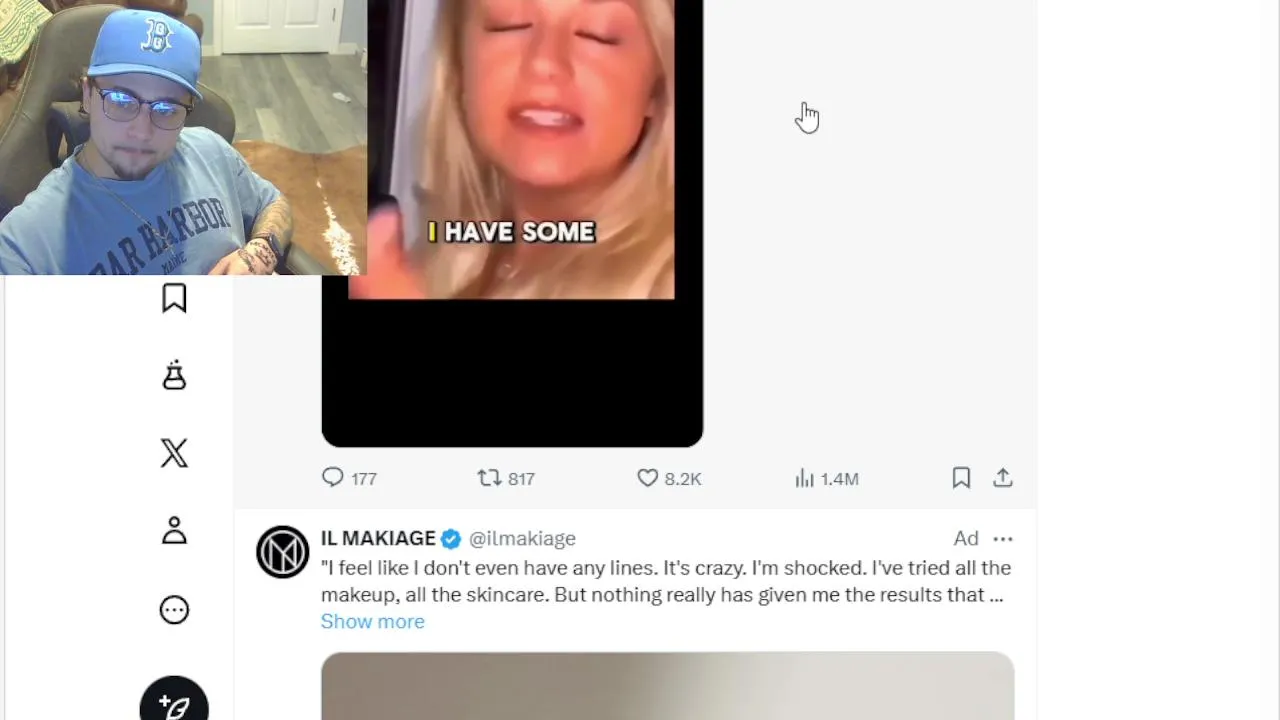Repost the post with 817 reposts
Screen dimensions: 1280x720
coord(506,478)
